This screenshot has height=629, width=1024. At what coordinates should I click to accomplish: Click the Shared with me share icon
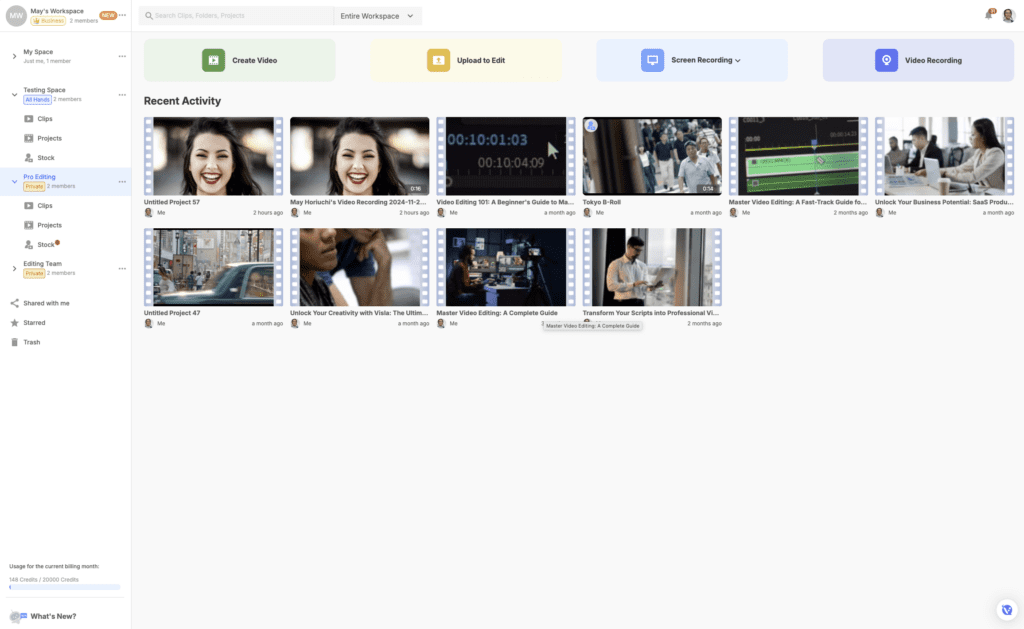click(14, 303)
